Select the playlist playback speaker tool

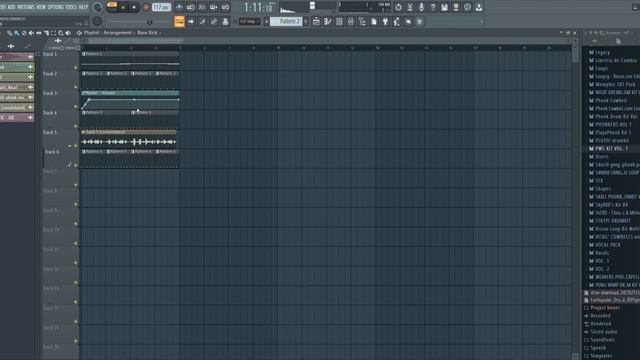pos(68,33)
